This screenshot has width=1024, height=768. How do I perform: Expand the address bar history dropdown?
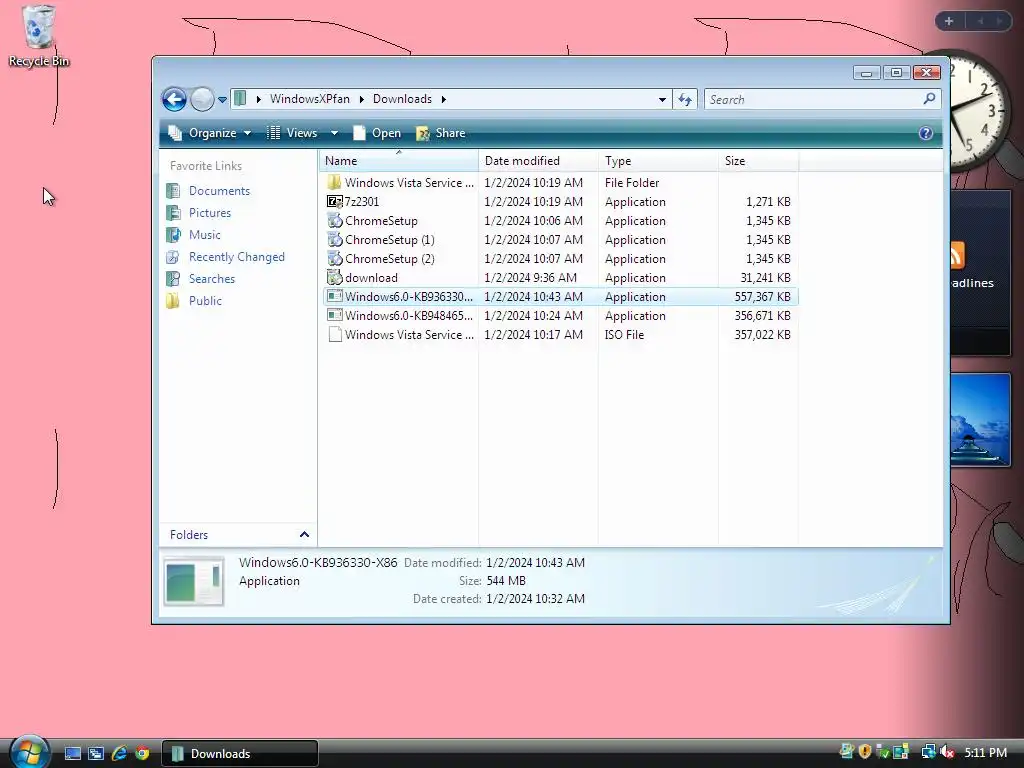(x=662, y=99)
